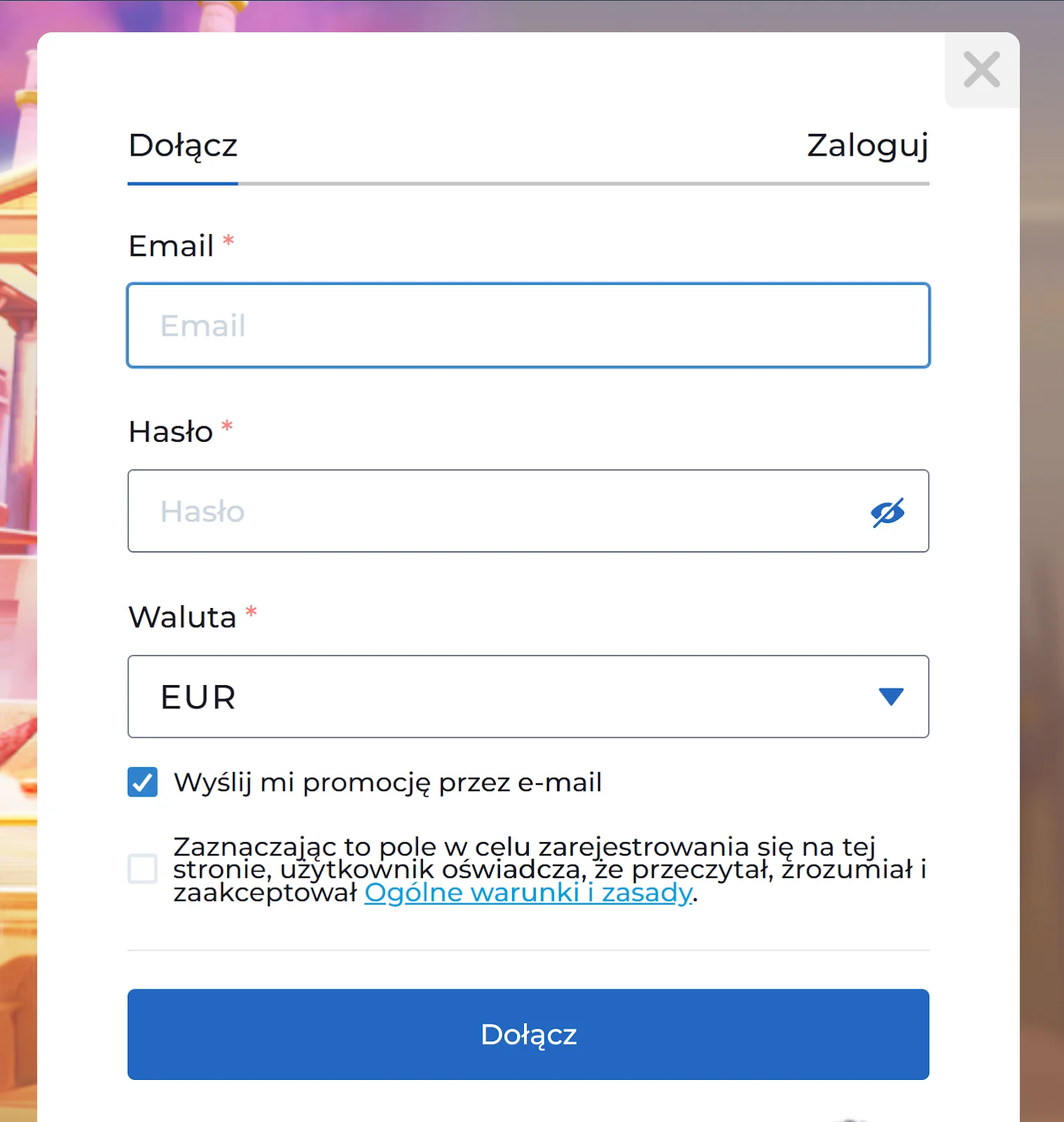Click the crossed-out eye in the Hasło field
This screenshot has height=1122, width=1064.
coord(887,511)
